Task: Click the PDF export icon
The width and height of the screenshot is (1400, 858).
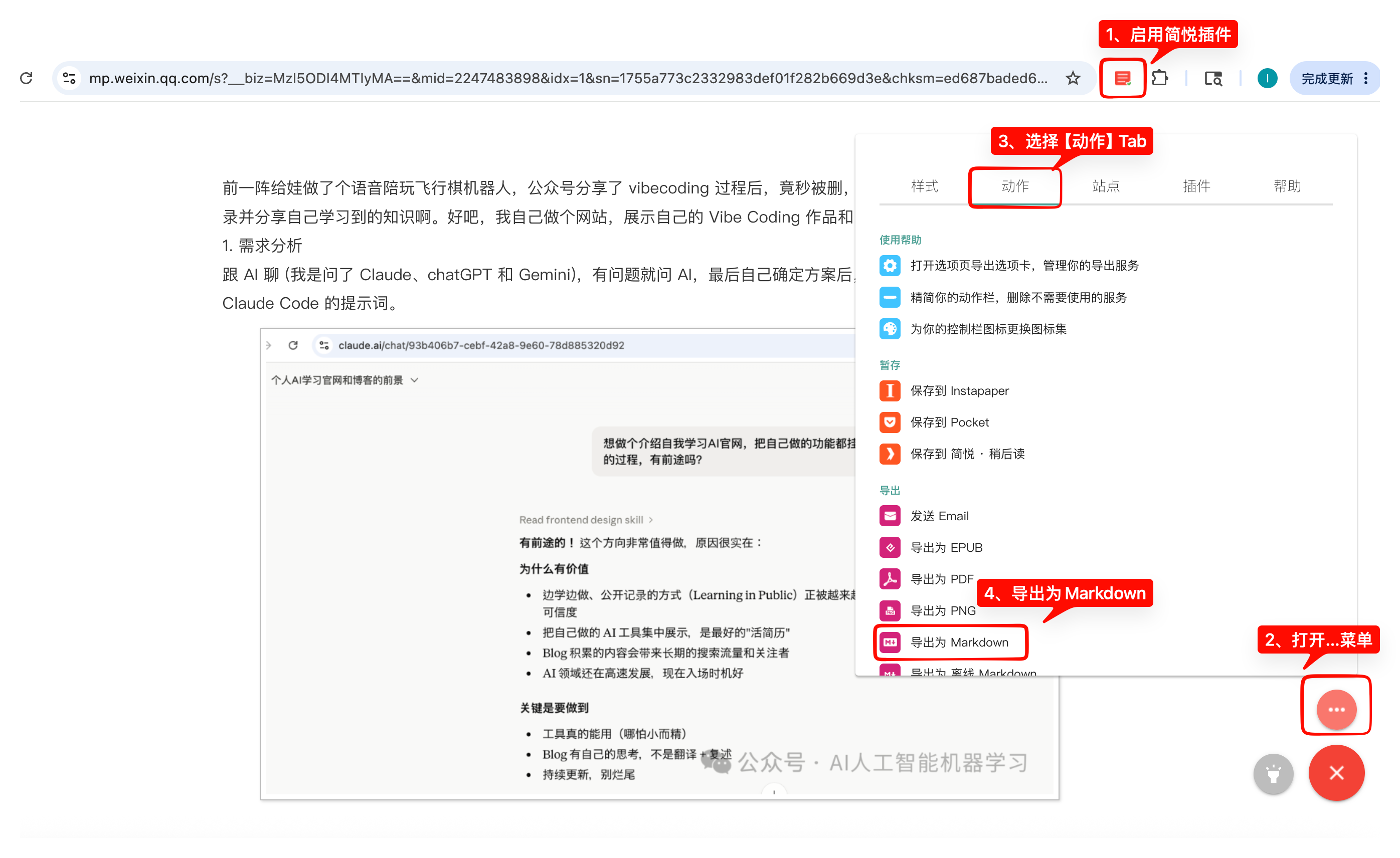Action: 890,579
